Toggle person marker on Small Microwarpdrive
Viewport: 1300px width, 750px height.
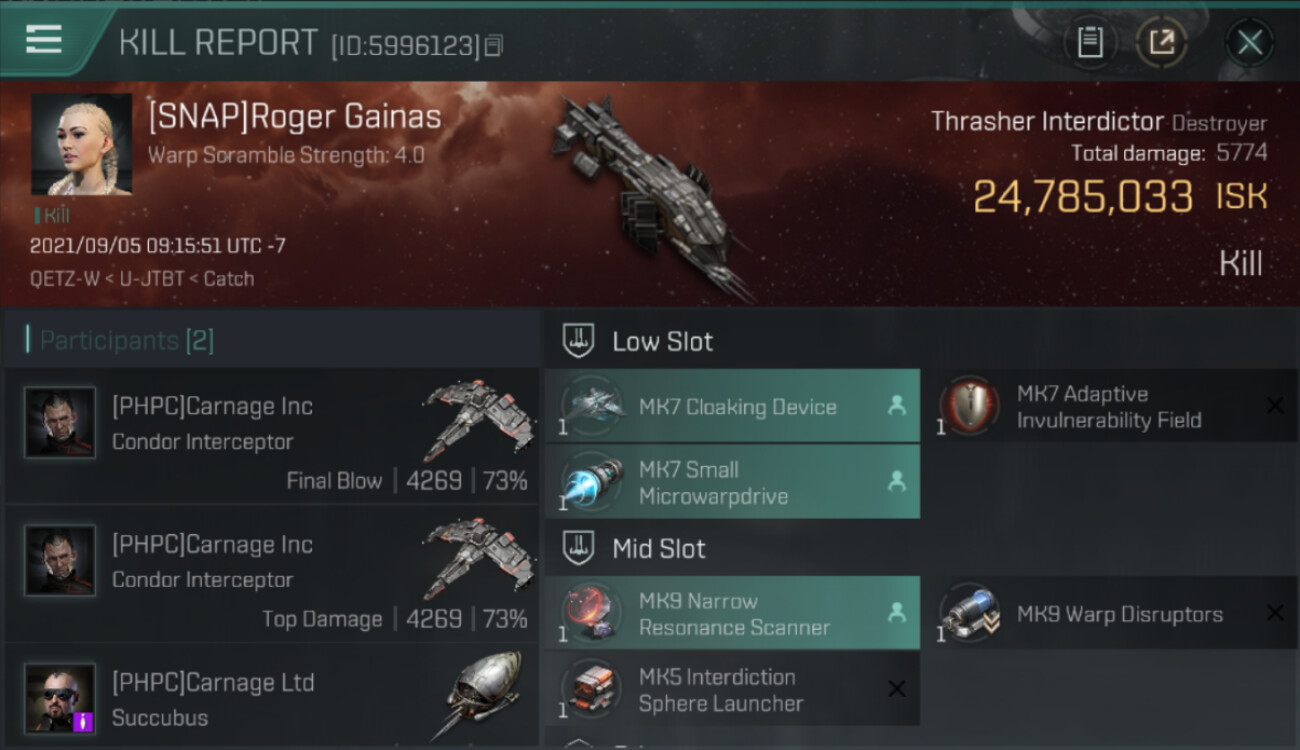(x=896, y=482)
